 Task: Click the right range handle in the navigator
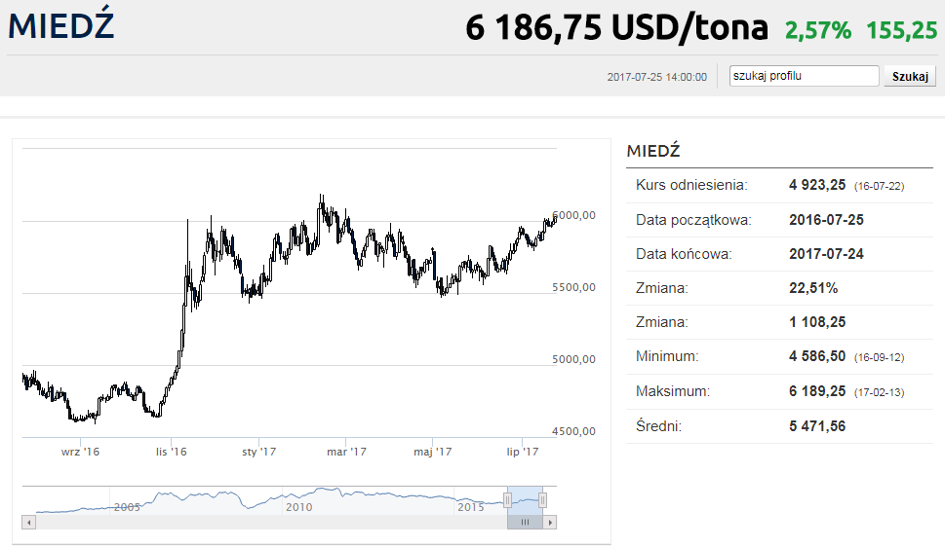(x=542, y=500)
